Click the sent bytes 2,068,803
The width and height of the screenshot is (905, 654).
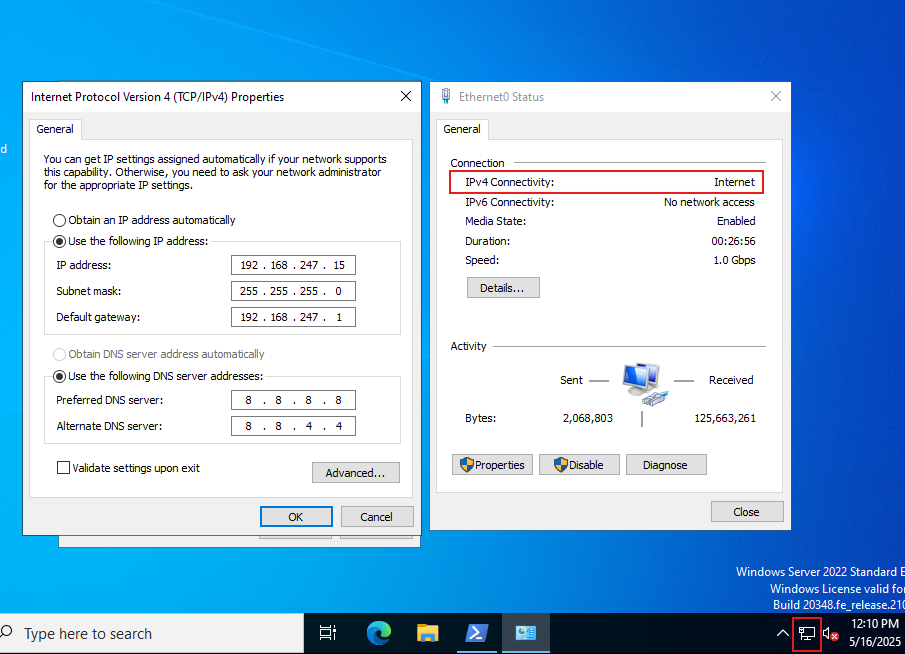588,418
